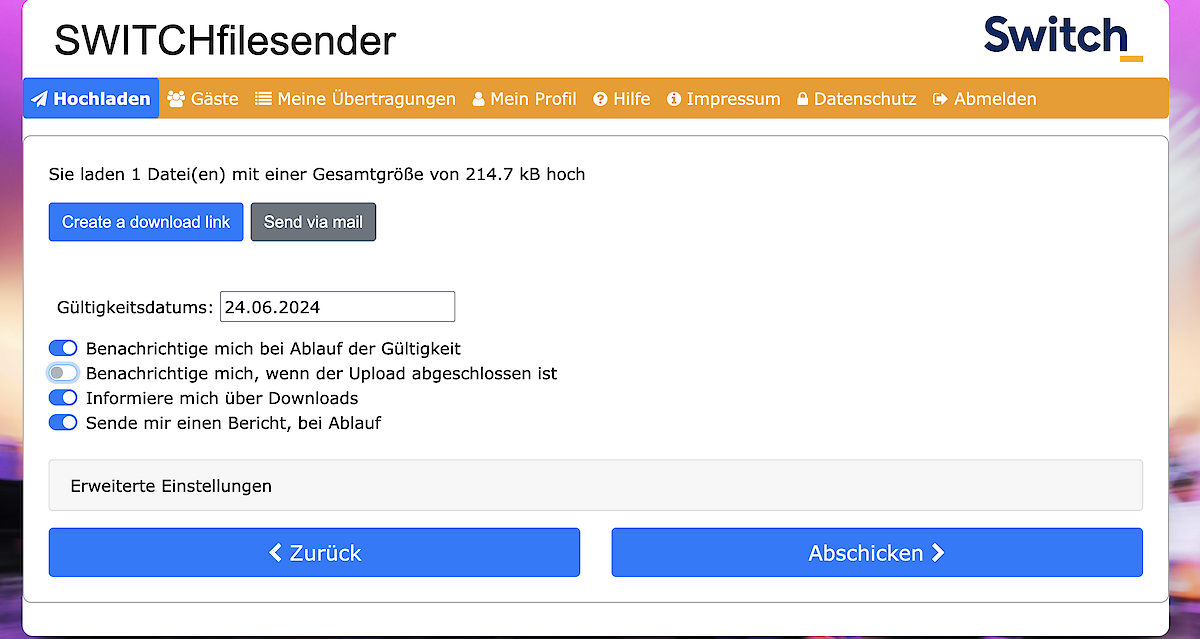Submit upload with Abschicken button
1200x639 pixels.
(x=876, y=553)
